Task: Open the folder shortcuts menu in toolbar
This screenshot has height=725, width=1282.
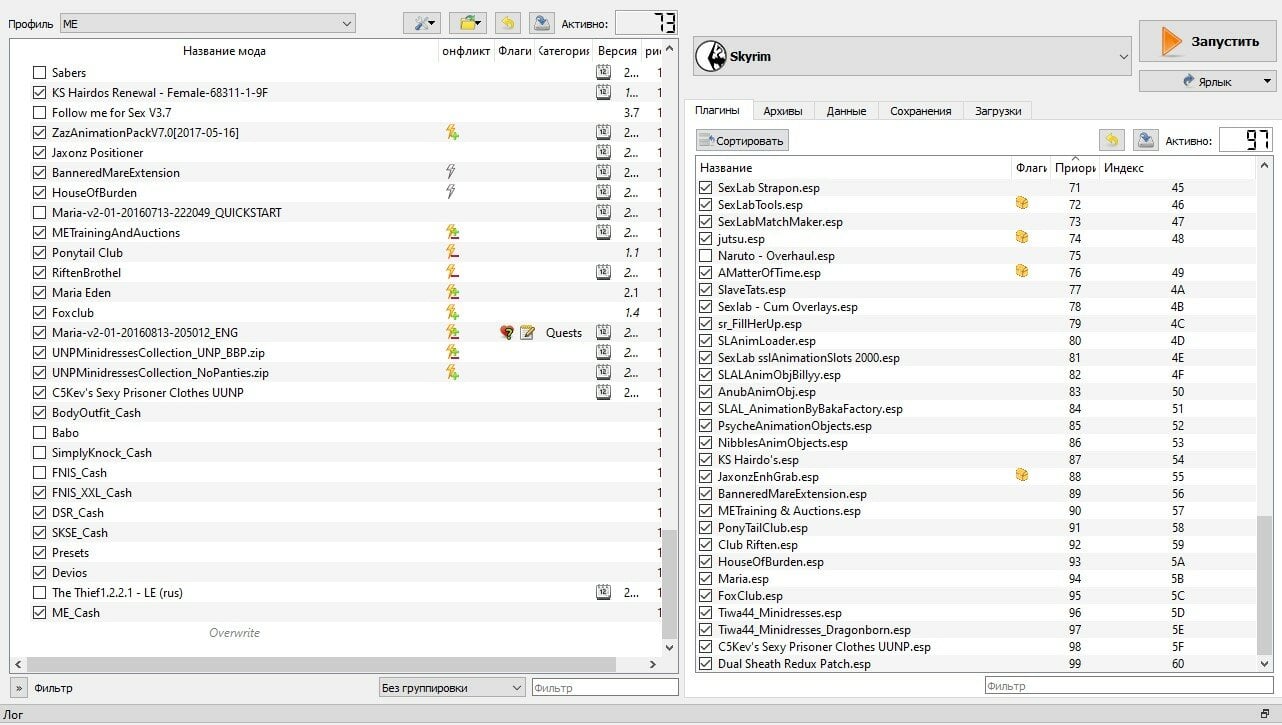Action: [x=467, y=23]
